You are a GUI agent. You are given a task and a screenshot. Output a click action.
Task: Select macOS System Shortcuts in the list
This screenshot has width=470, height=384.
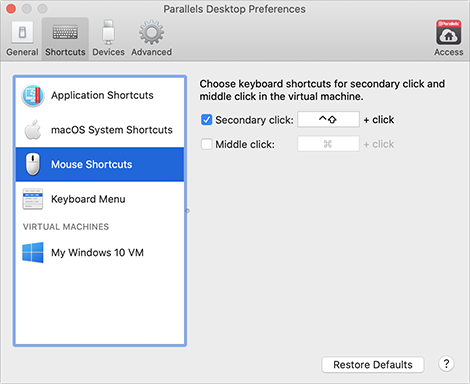[100, 130]
